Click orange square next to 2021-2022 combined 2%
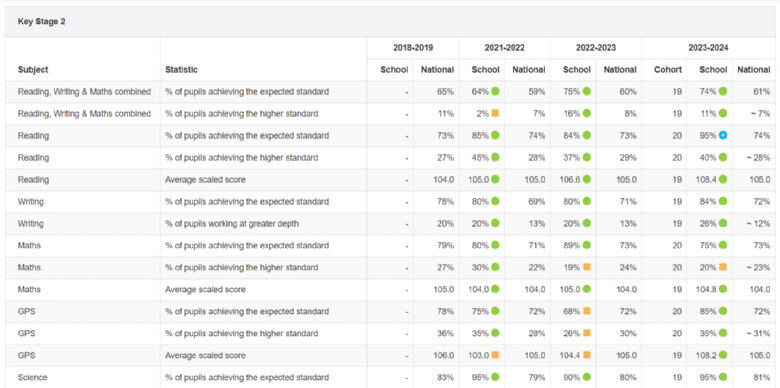 point(495,113)
